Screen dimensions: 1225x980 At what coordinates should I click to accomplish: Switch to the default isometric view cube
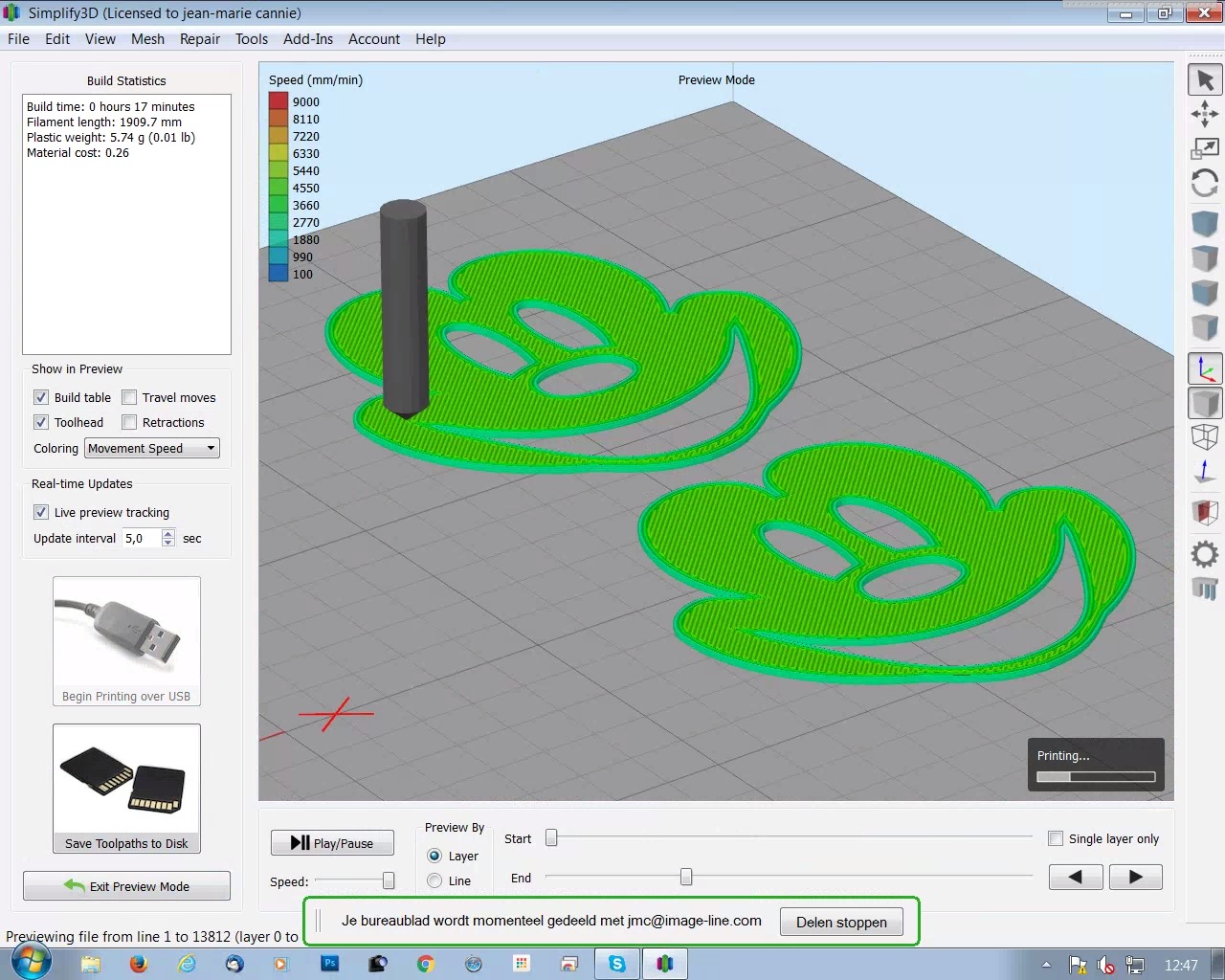[1205, 224]
